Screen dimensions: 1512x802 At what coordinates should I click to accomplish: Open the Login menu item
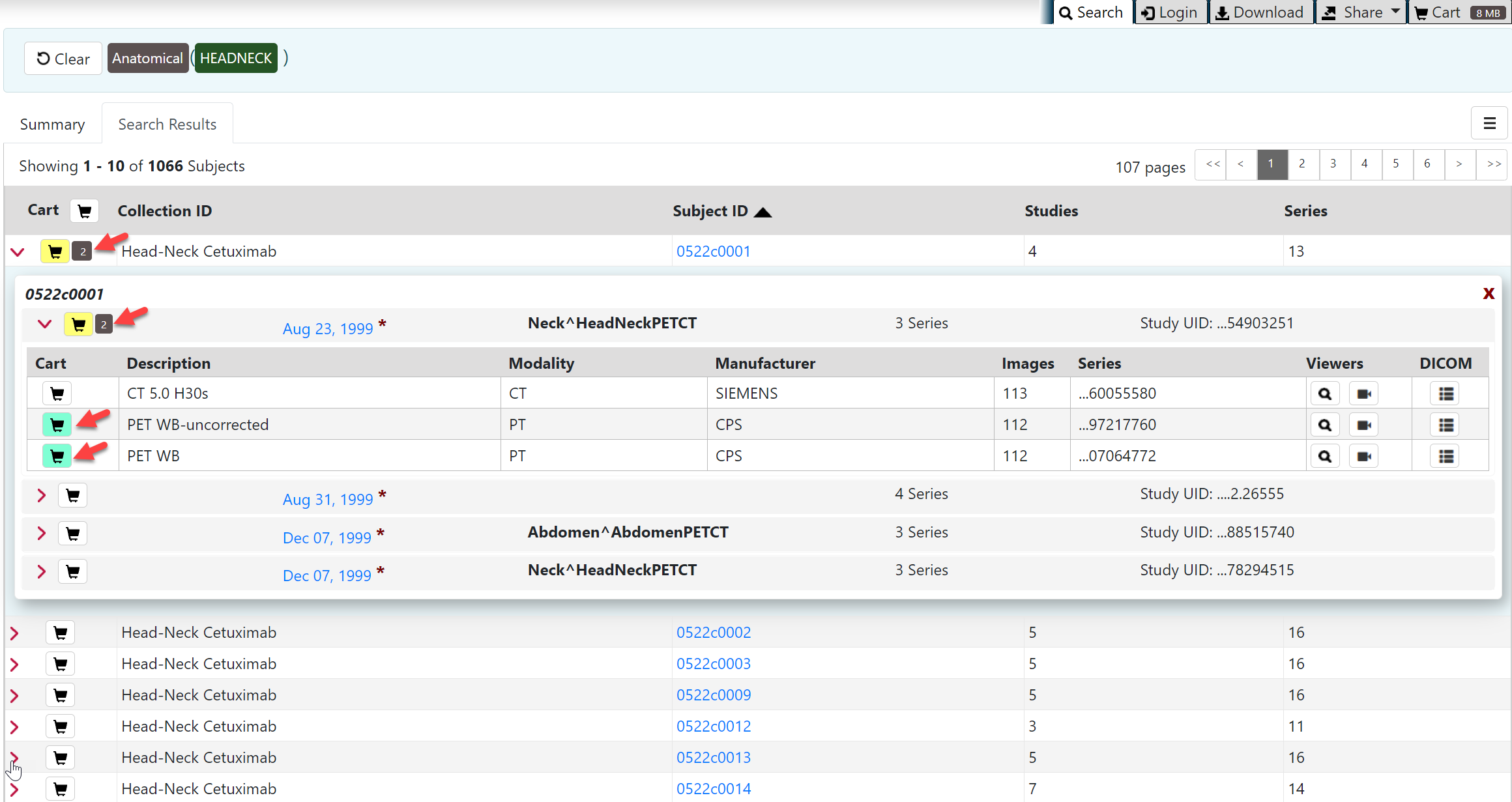pyautogui.click(x=1170, y=12)
